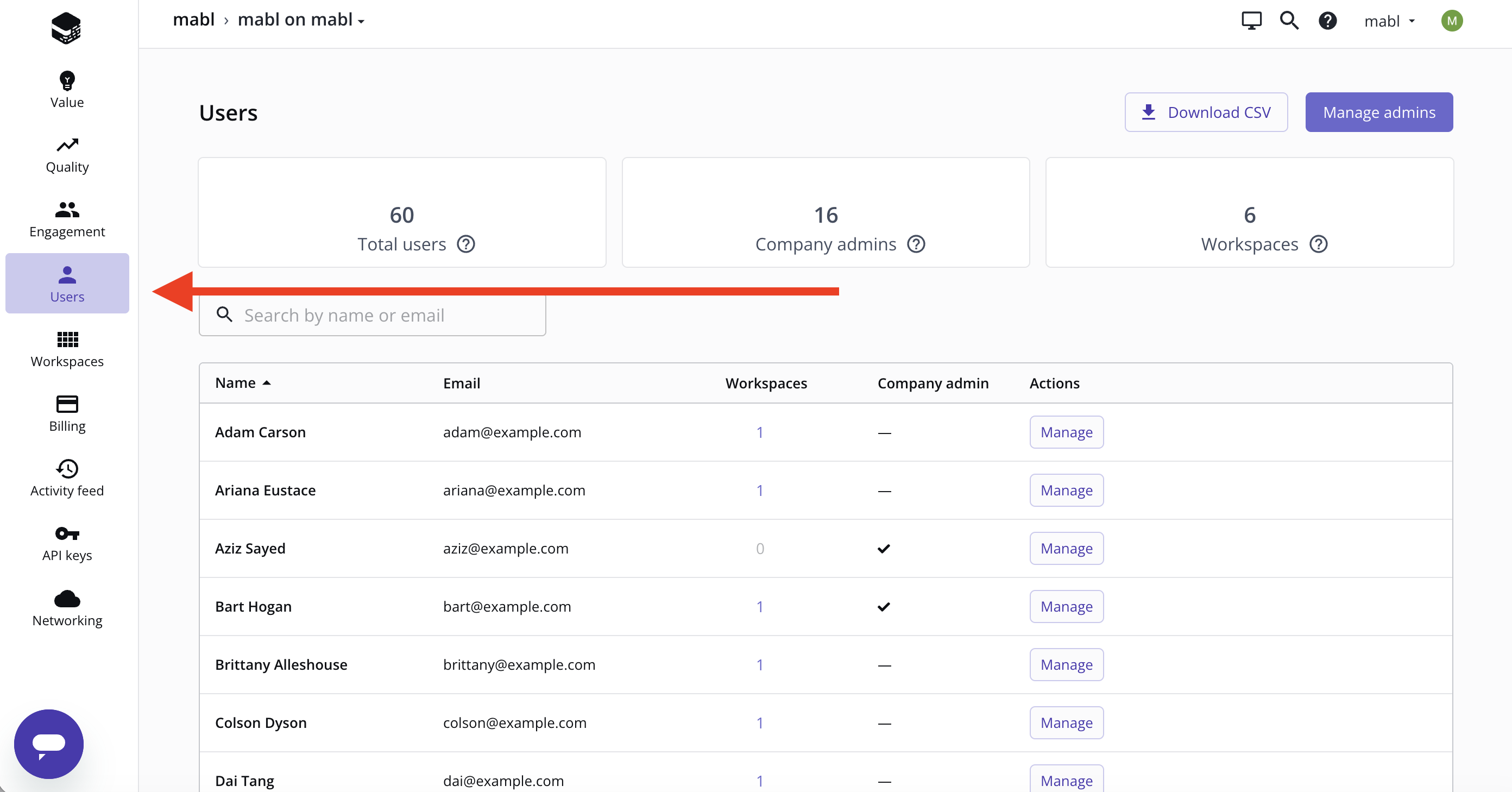This screenshot has height=792, width=1512.
Task: Click the green M user avatar
Action: click(x=1452, y=21)
